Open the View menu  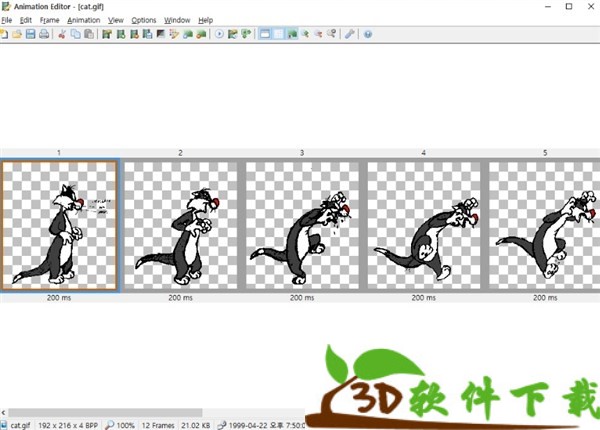pyautogui.click(x=116, y=20)
